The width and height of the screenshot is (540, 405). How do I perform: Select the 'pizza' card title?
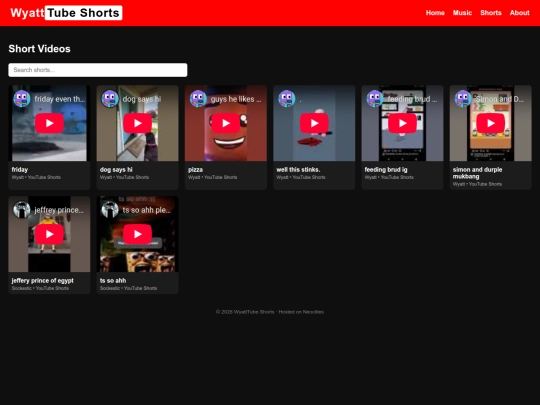tap(195, 169)
